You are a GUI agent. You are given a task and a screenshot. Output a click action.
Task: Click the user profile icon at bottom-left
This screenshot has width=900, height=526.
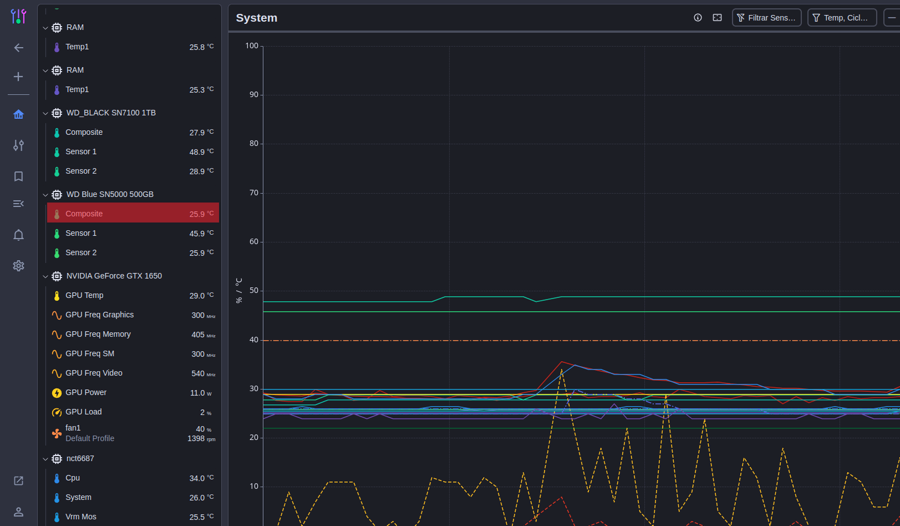[x=18, y=512]
